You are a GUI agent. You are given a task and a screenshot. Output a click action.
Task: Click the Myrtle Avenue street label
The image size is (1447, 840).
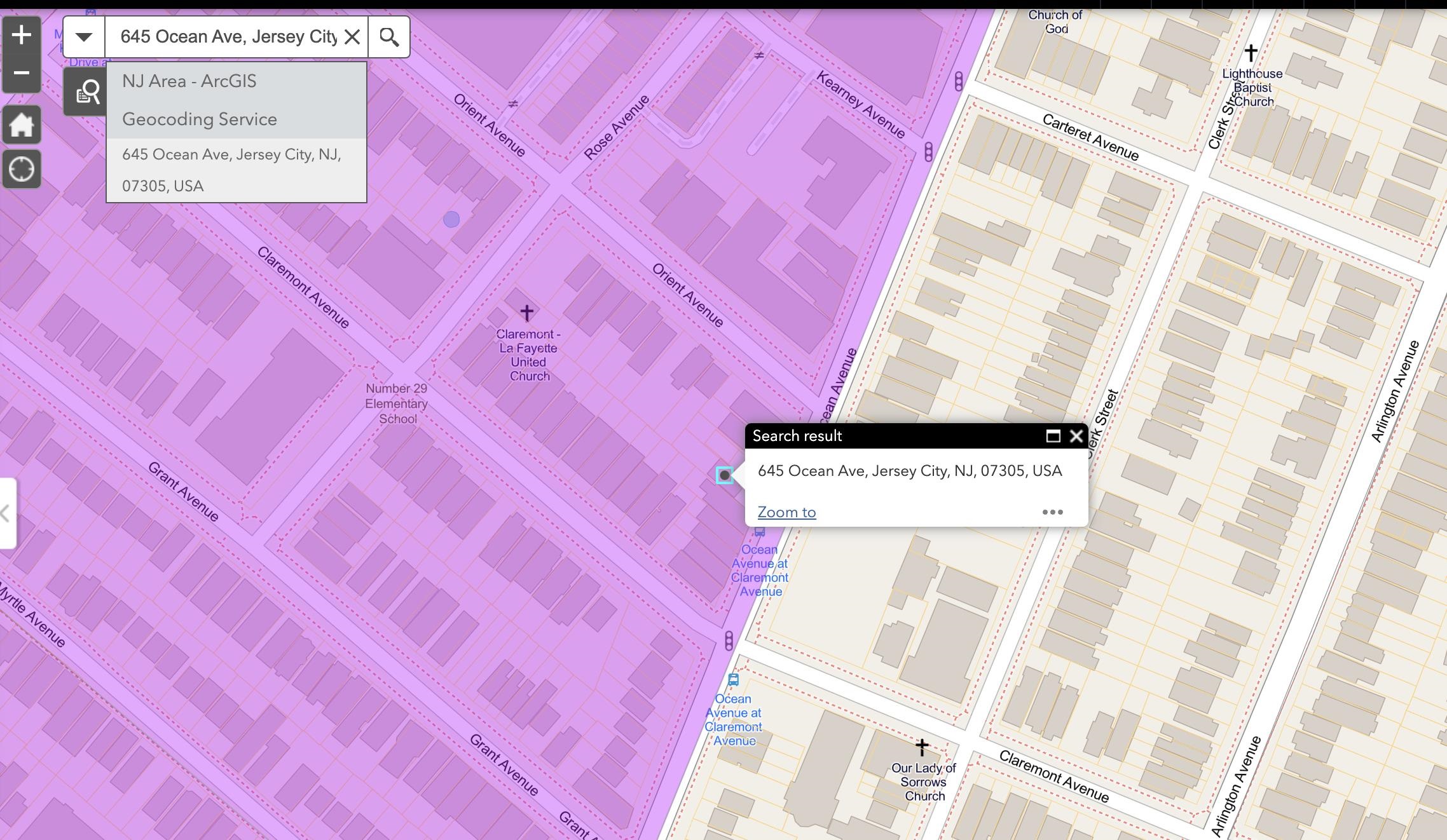(32, 616)
